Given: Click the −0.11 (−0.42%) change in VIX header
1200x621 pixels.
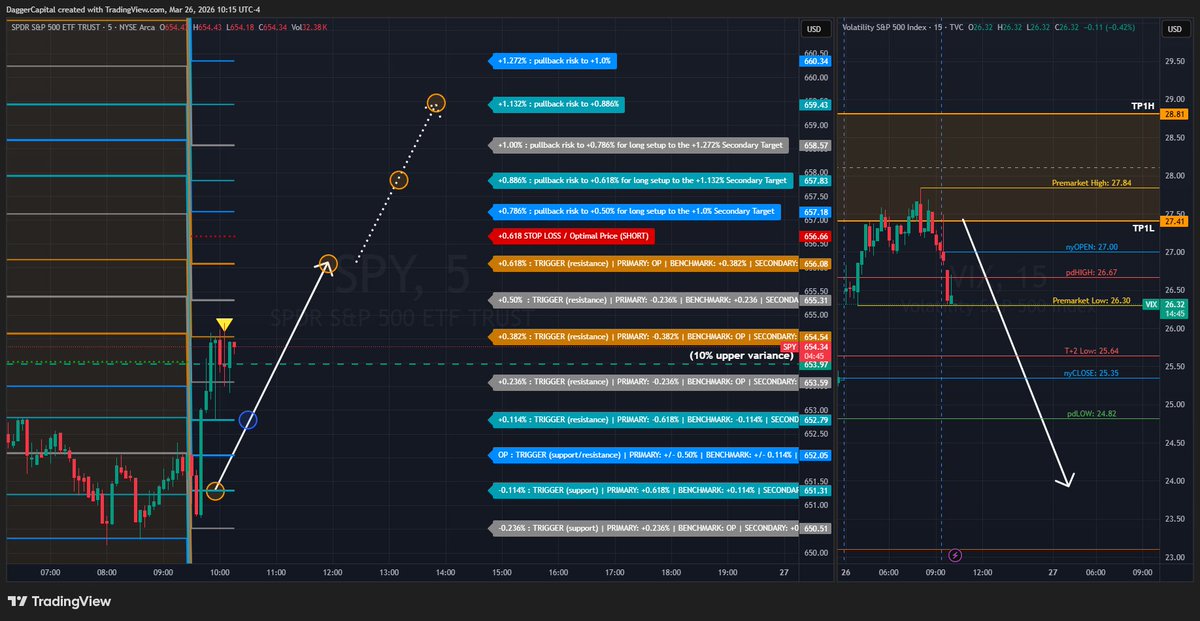Looking at the screenshot, I should click(1110, 27).
